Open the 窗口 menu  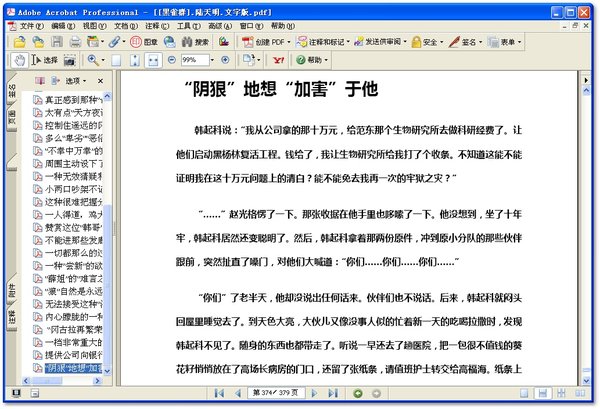tap(251, 26)
